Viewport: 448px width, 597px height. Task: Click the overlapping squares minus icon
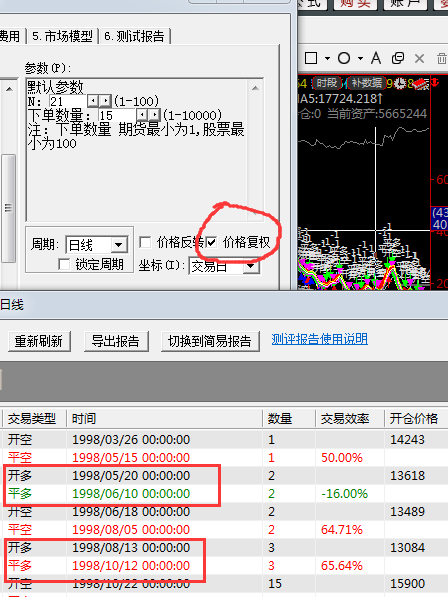[x=398, y=58]
